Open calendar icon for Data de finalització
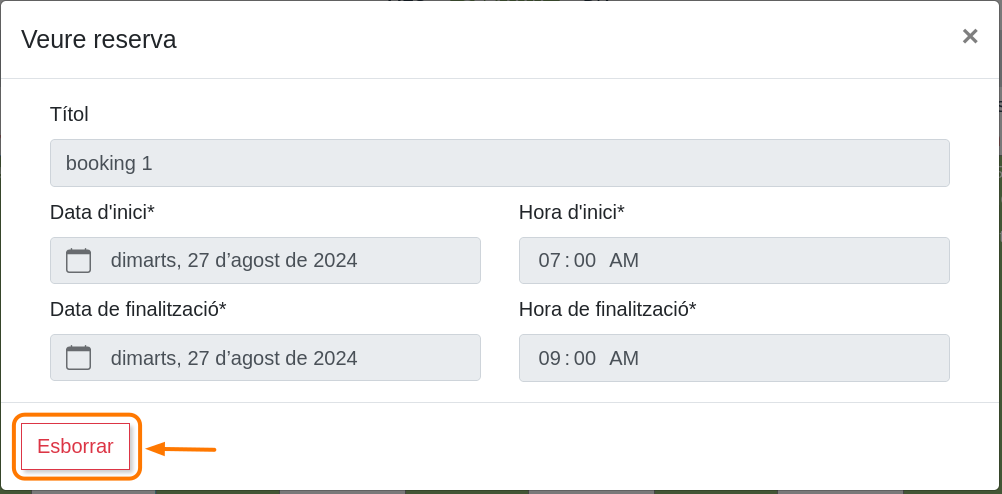 pyautogui.click(x=78, y=358)
